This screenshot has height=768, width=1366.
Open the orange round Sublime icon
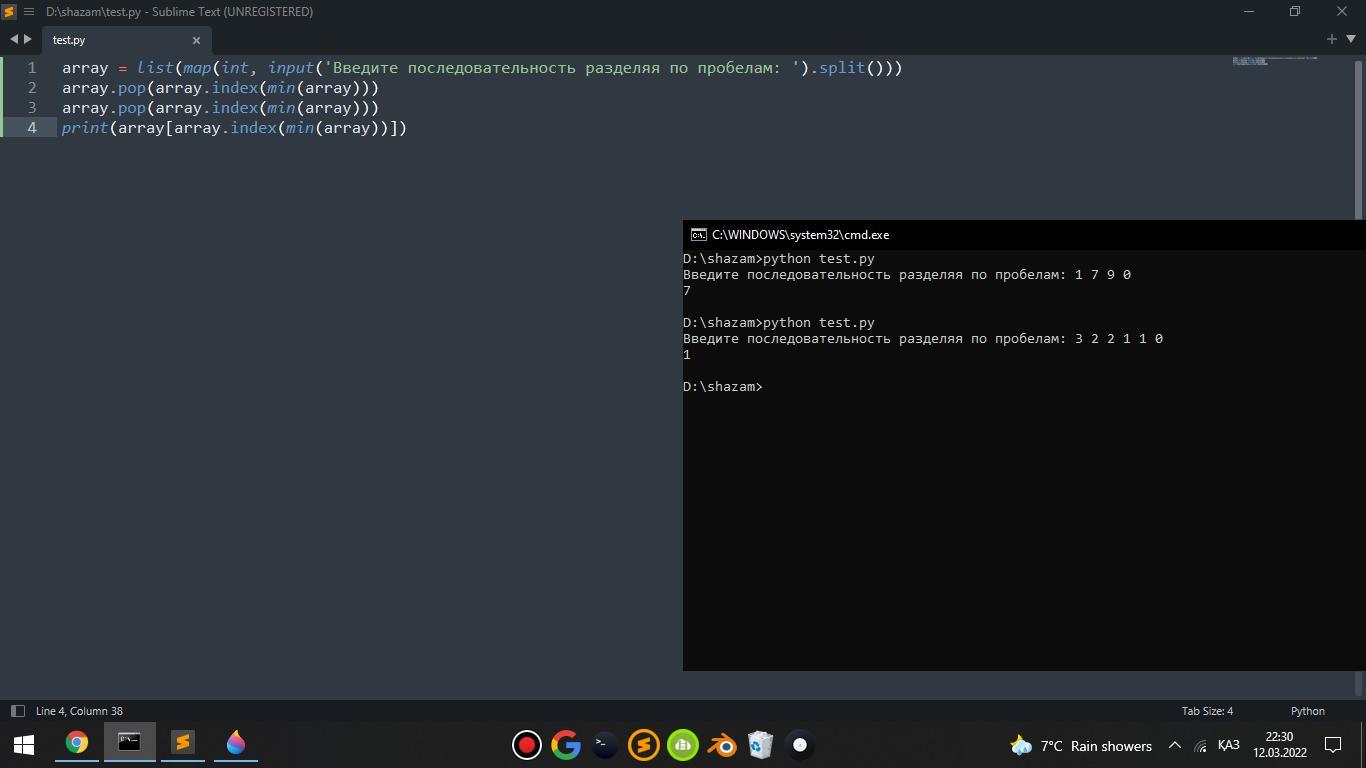point(643,745)
